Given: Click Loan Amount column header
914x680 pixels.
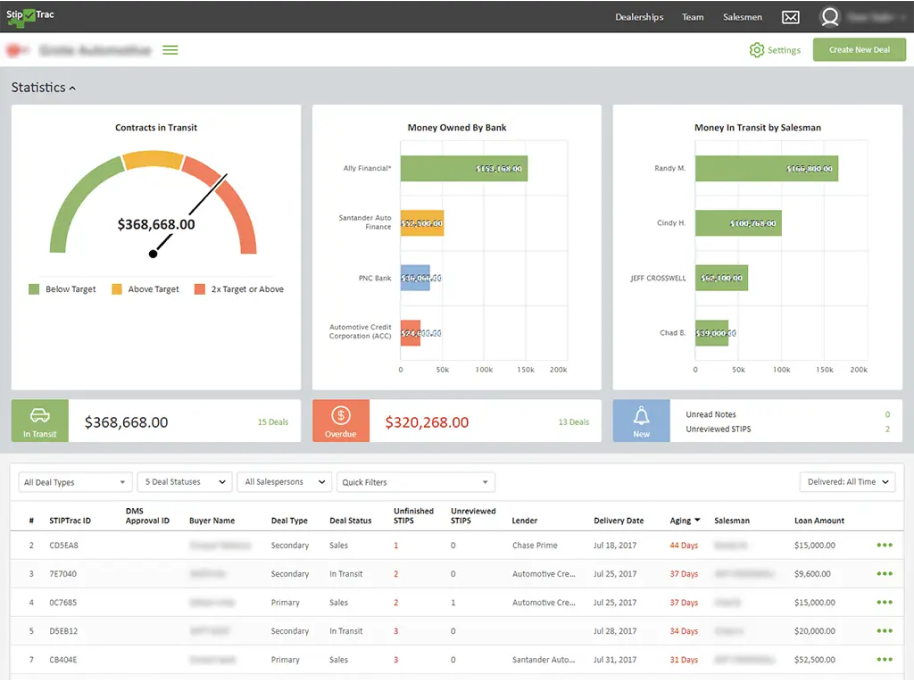Looking at the screenshot, I should click(x=819, y=521).
